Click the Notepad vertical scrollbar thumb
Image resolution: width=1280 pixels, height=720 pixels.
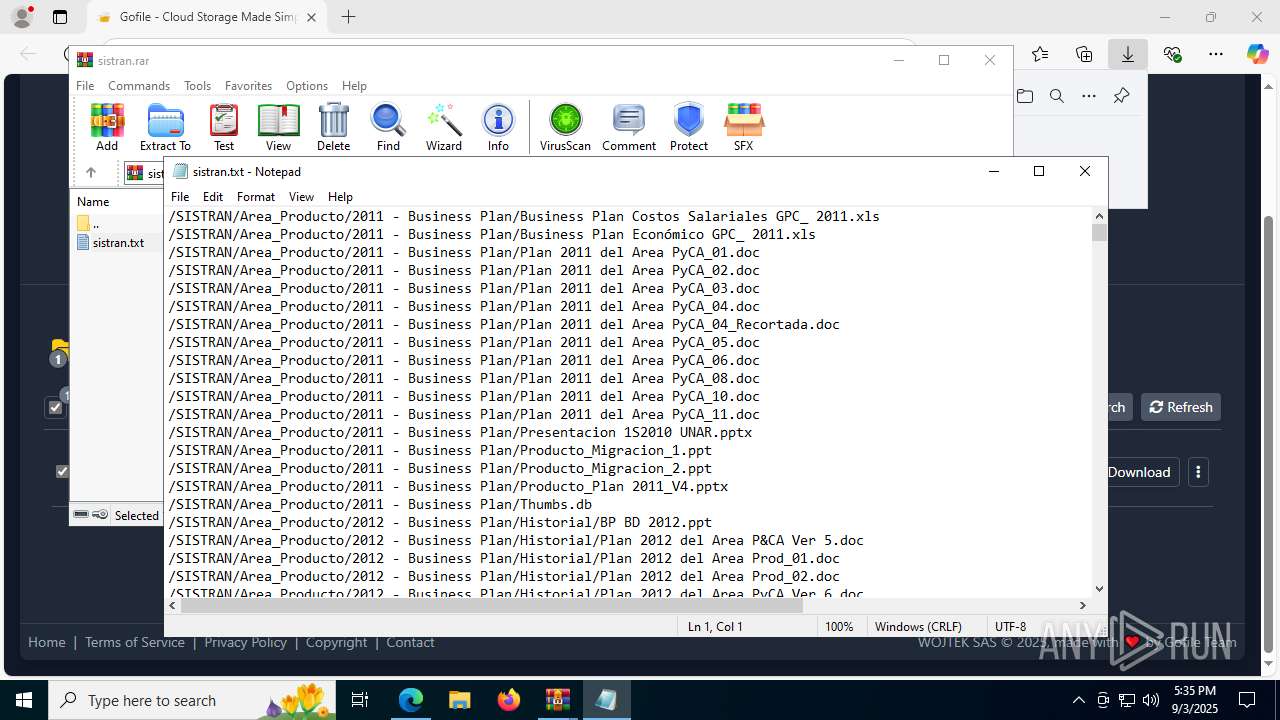point(1100,232)
